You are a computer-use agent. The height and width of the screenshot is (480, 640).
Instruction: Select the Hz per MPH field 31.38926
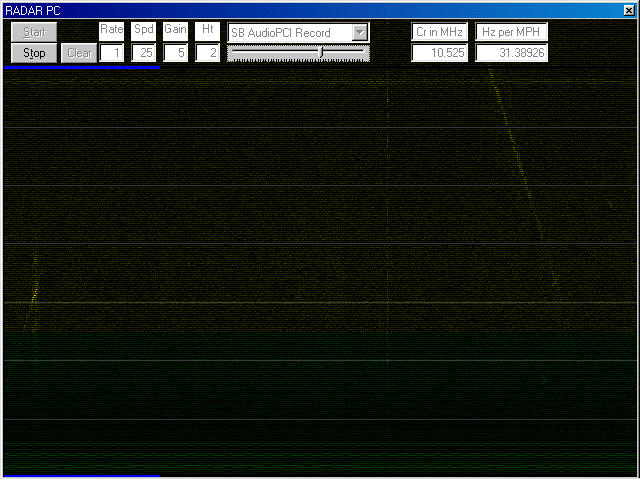[511, 53]
